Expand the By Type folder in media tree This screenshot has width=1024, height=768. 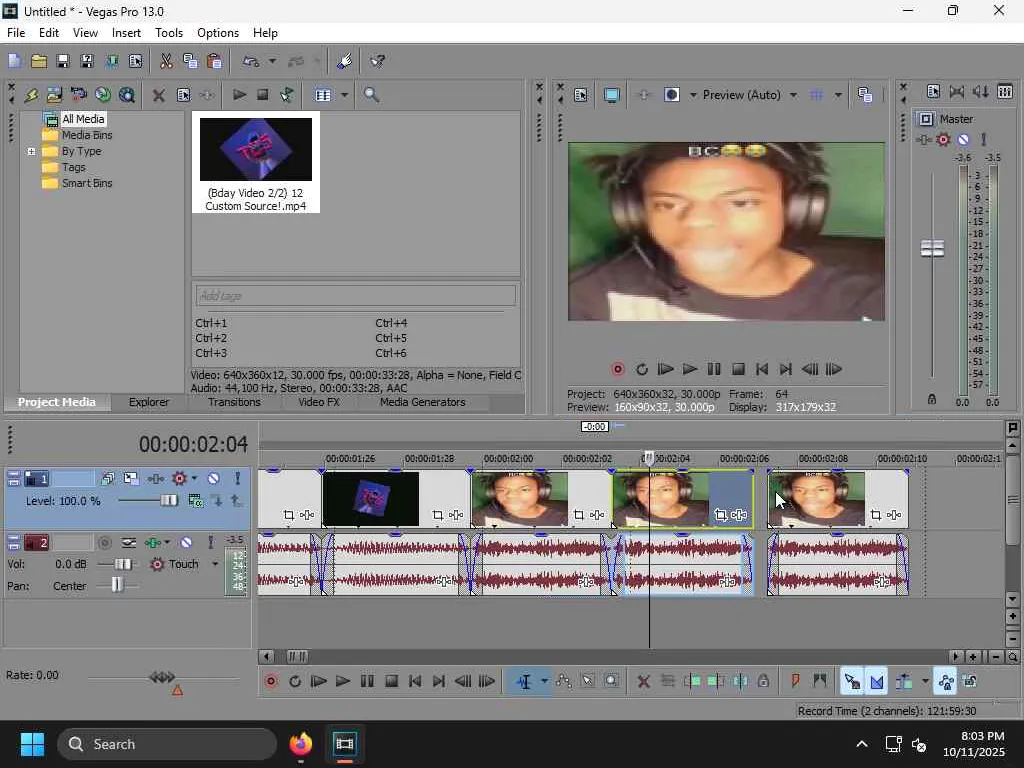[32, 151]
